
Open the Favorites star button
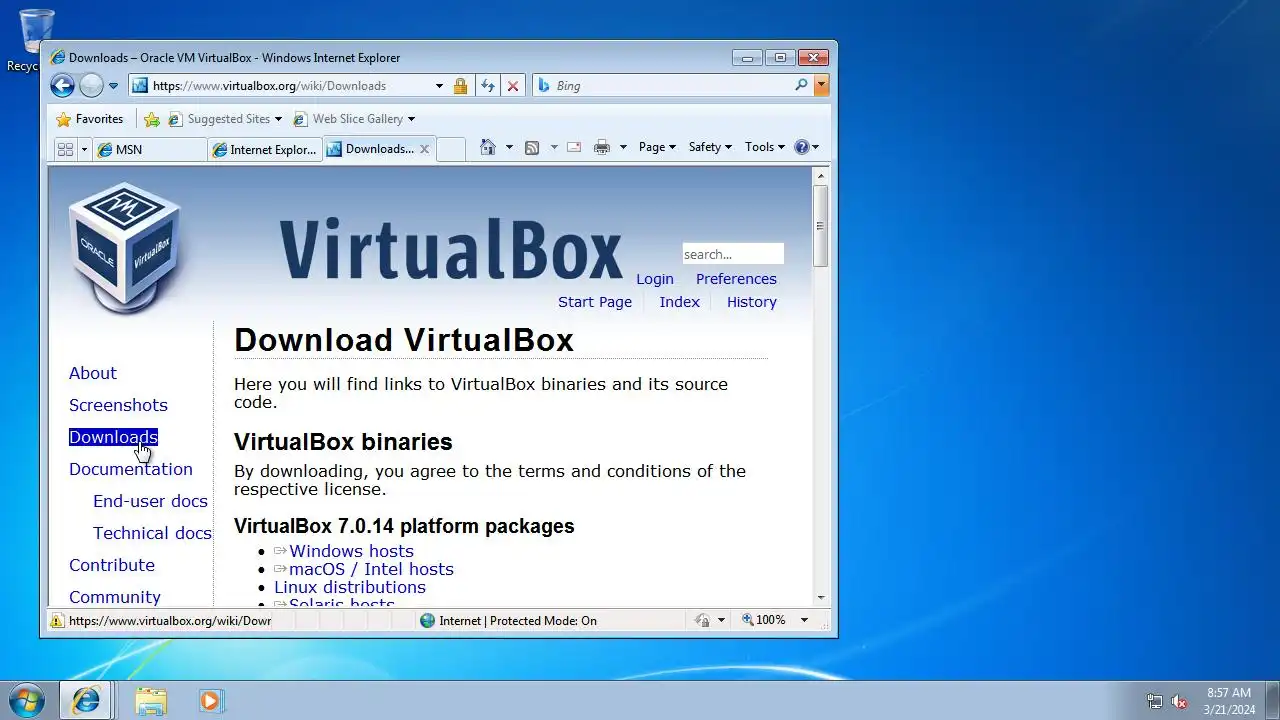click(89, 119)
